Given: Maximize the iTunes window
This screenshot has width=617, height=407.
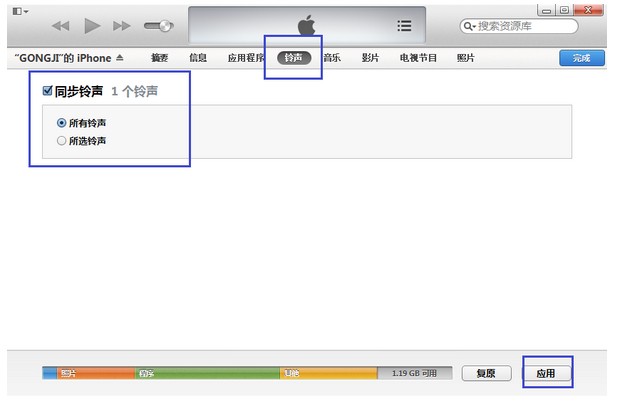Looking at the screenshot, I should coord(564,10).
